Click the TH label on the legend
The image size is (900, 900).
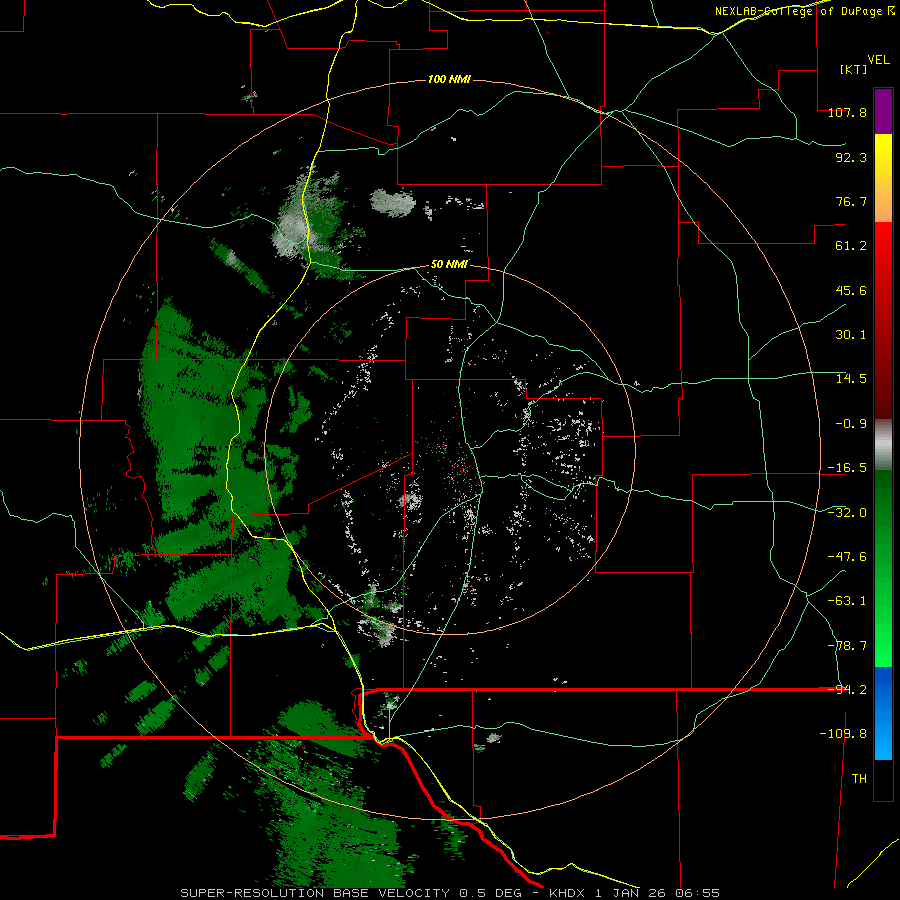pos(859,779)
